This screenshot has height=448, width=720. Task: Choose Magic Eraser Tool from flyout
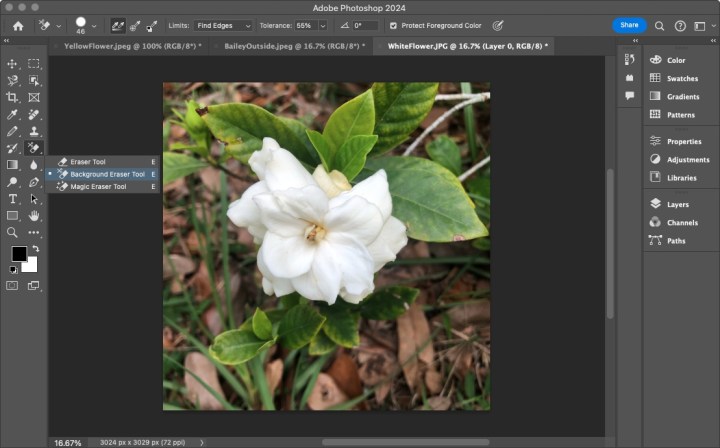coord(98,187)
